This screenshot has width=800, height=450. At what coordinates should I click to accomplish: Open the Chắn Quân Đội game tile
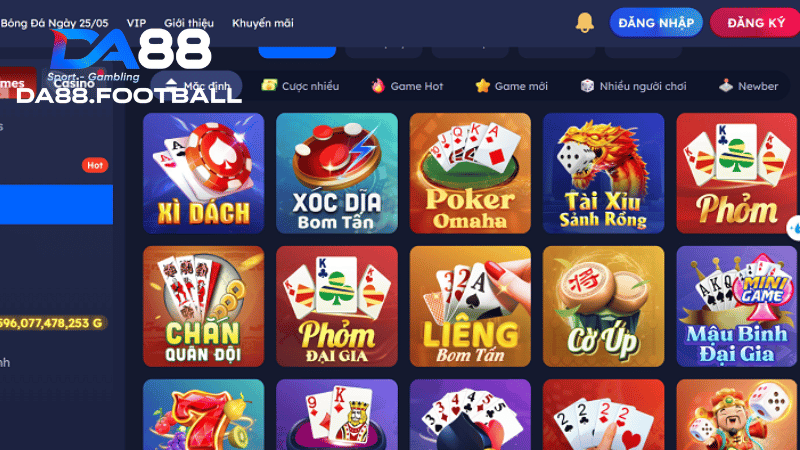[x=204, y=306]
